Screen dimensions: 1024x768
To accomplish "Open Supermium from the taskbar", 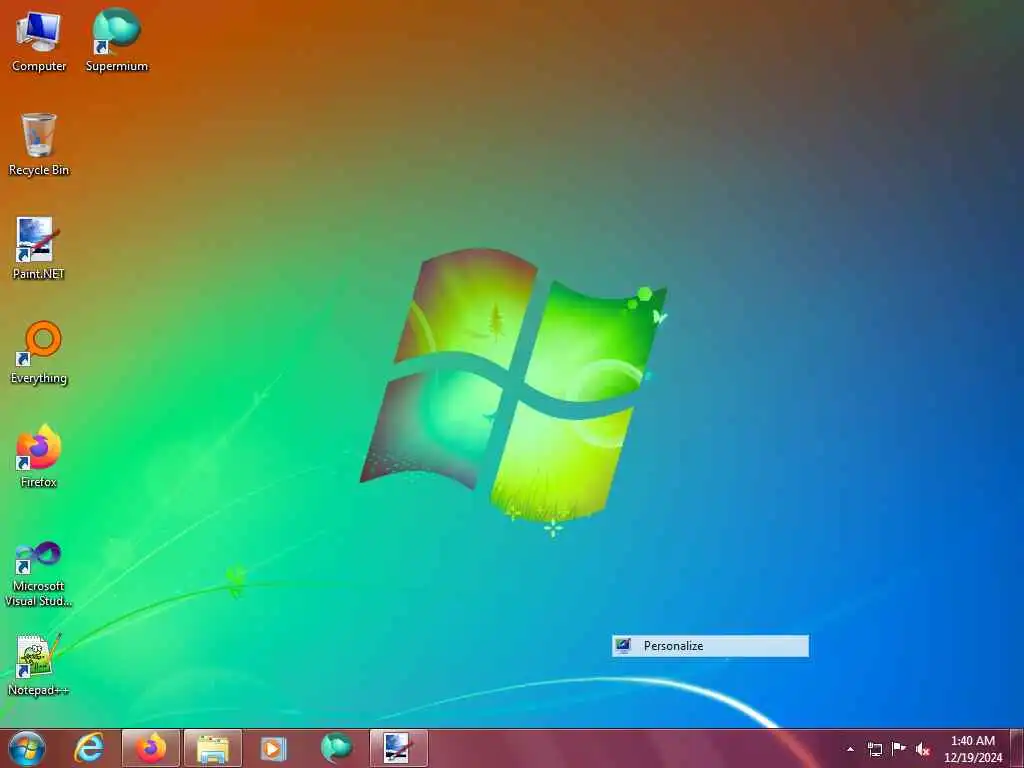I will (336, 748).
